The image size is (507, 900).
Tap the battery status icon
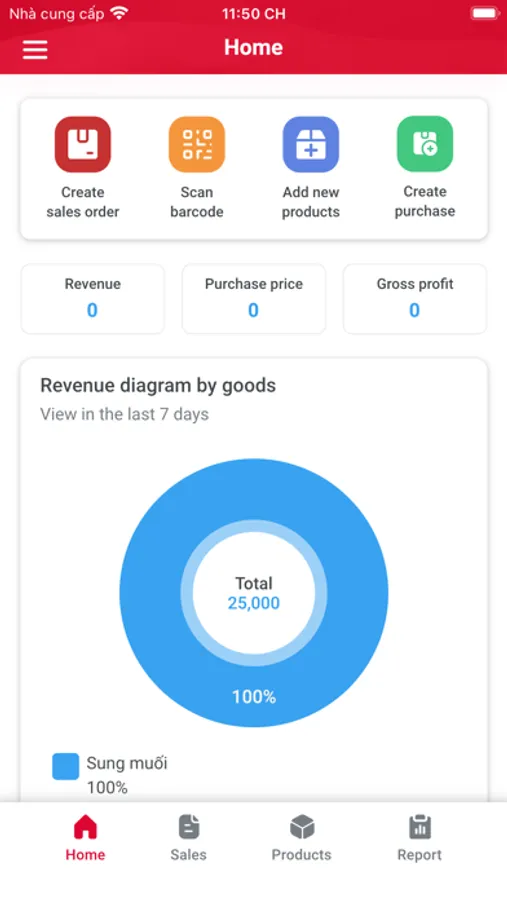click(485, 13)
